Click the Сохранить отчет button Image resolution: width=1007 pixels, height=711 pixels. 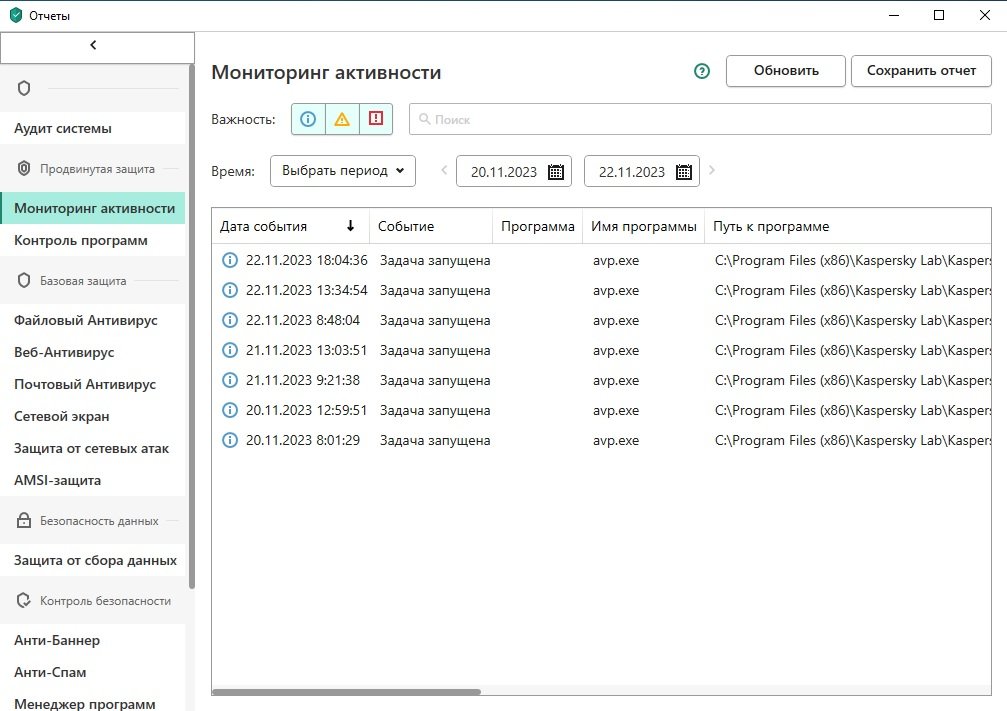pyautogui.click(x=921, y=71)
